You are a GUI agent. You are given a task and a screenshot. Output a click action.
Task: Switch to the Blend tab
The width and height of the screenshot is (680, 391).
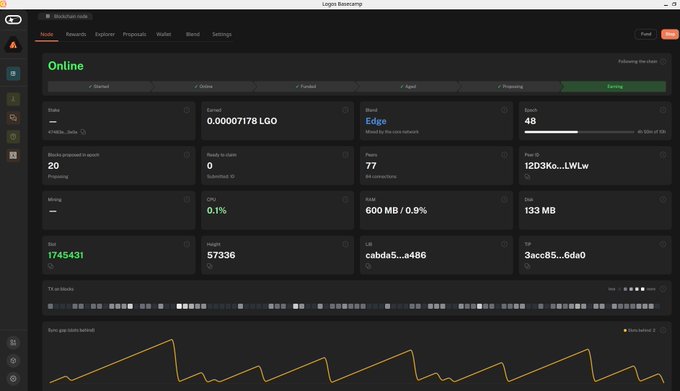pyautogui.click(x=193, y=34)
